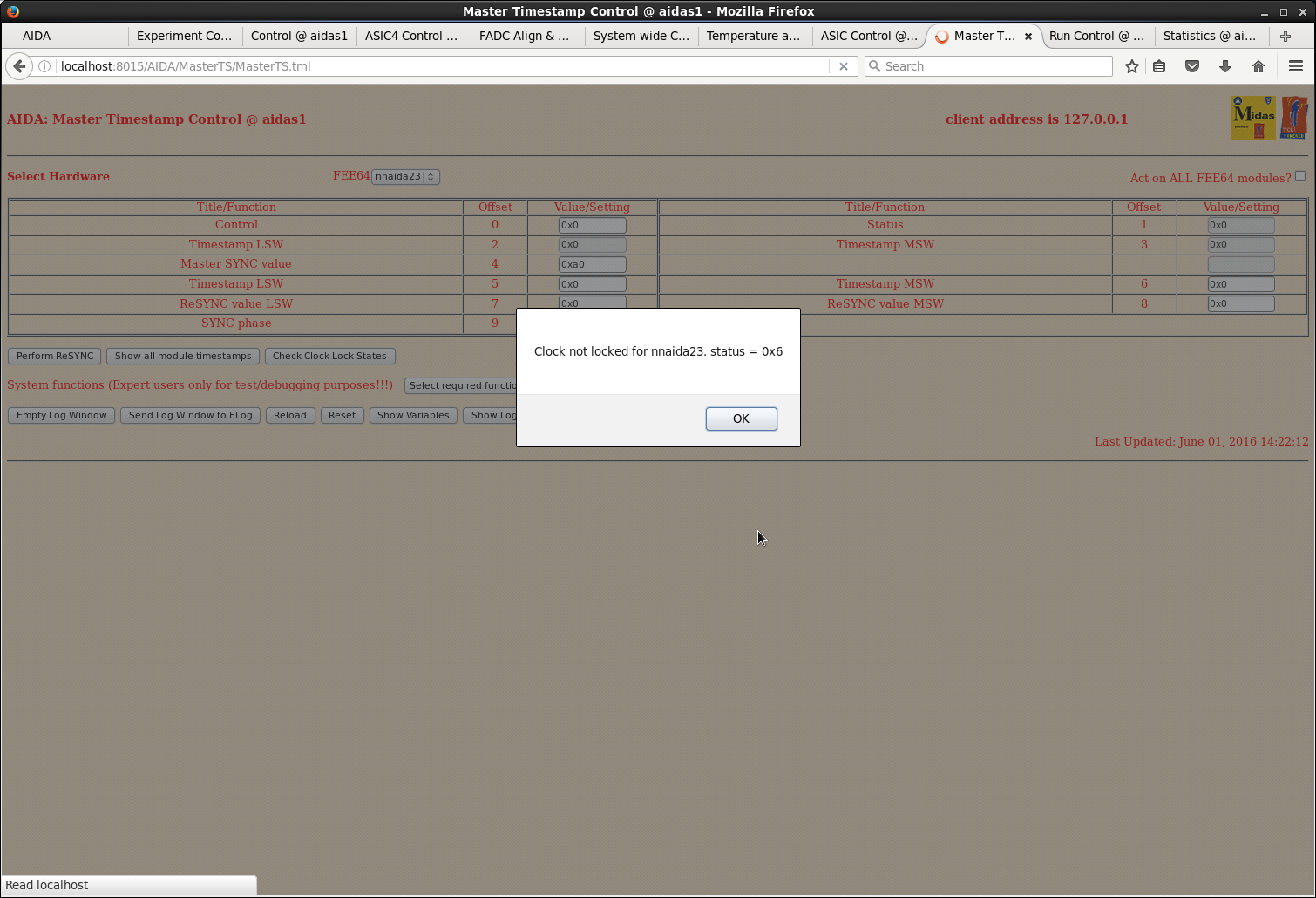The image size is (1316, 898).
Task: Open the Statistics @ aidas1 tab
Action: point(1212,36)
